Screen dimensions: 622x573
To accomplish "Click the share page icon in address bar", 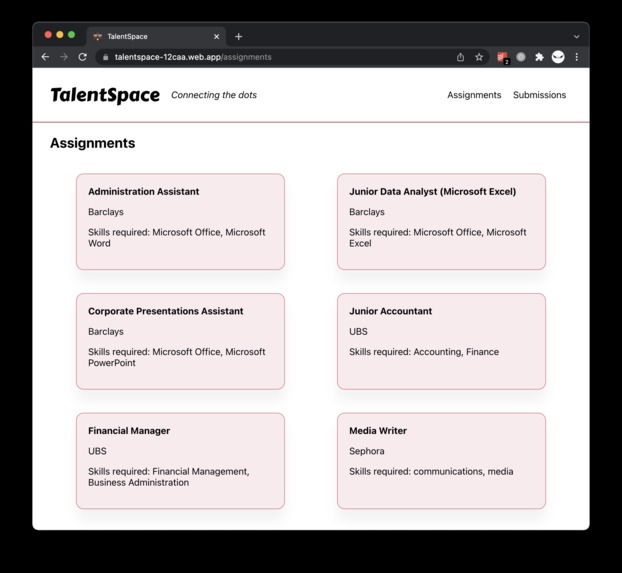I will pos(460,57).
